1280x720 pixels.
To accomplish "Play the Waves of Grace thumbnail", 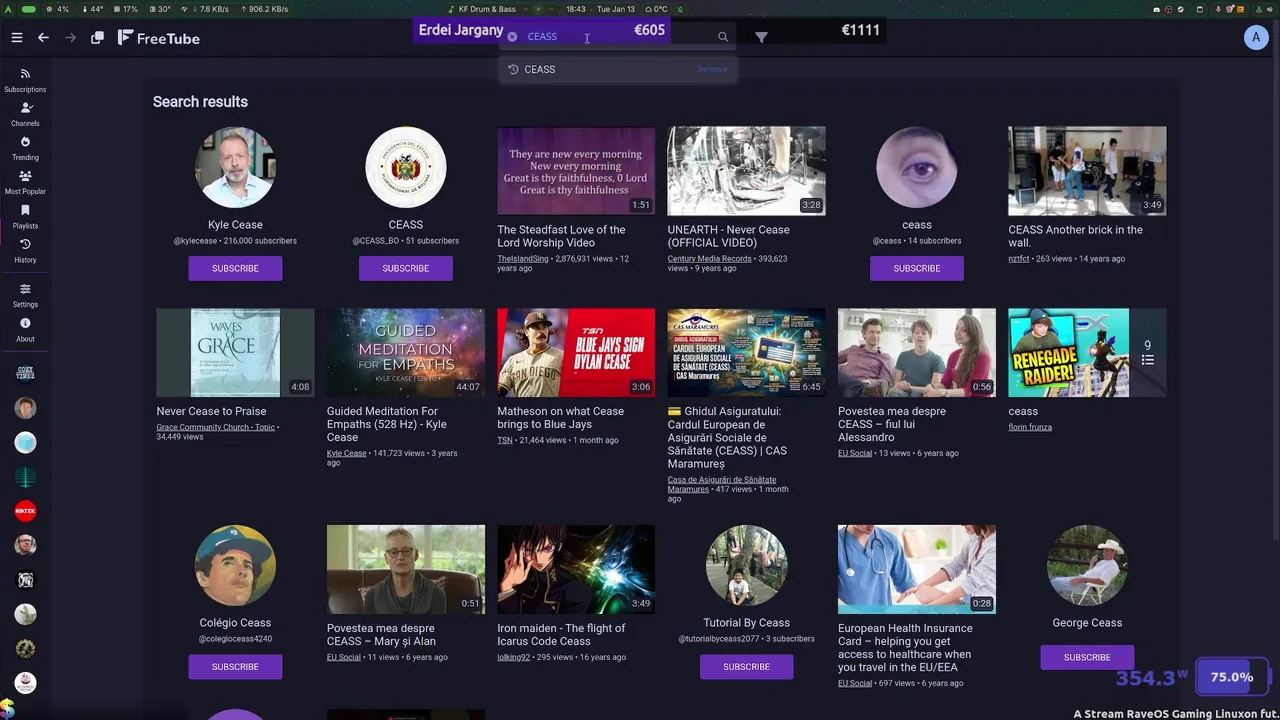I will (235, 352).
